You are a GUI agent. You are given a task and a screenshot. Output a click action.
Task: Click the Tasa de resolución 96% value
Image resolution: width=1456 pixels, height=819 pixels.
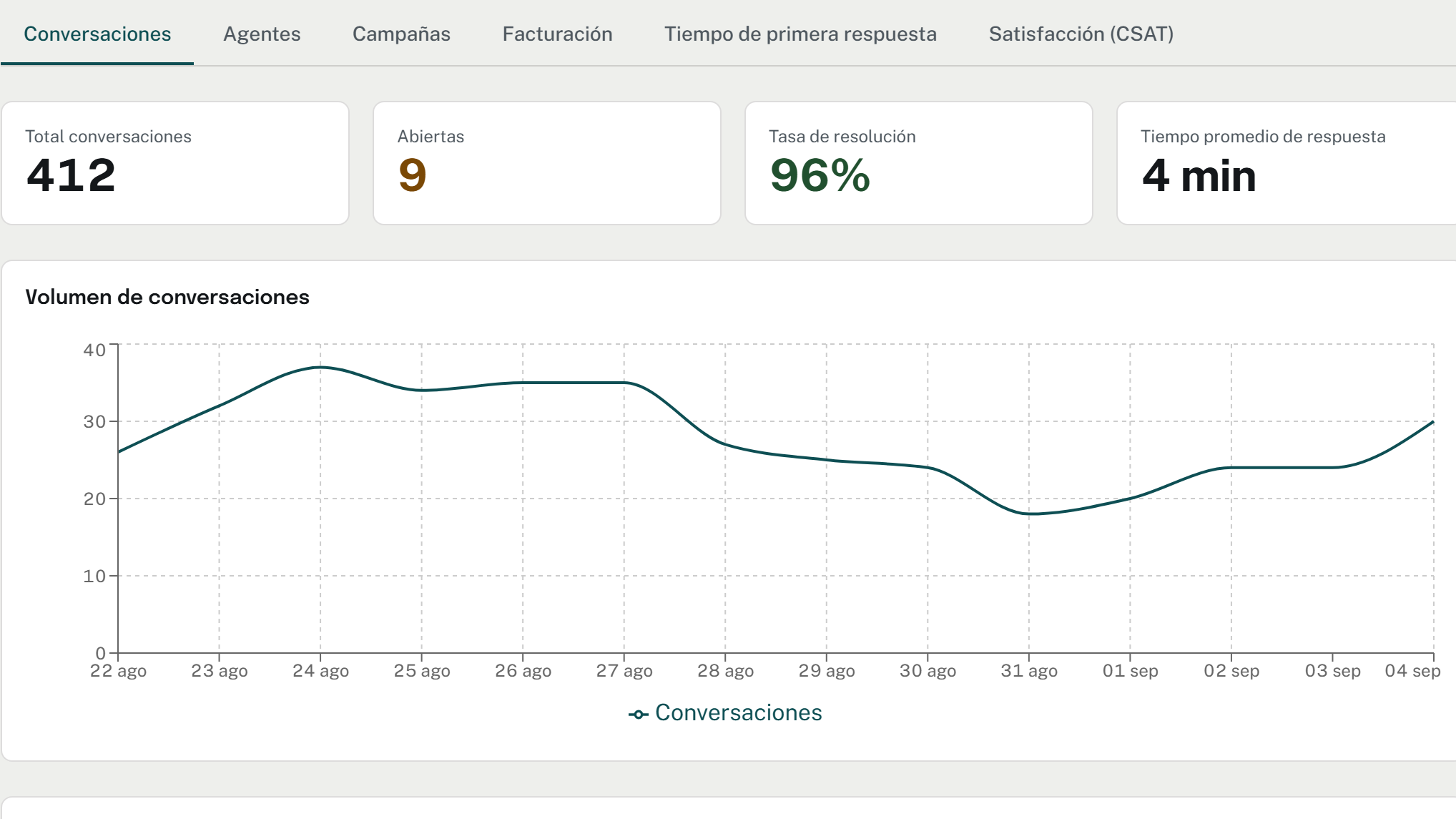tap(820, 175)
